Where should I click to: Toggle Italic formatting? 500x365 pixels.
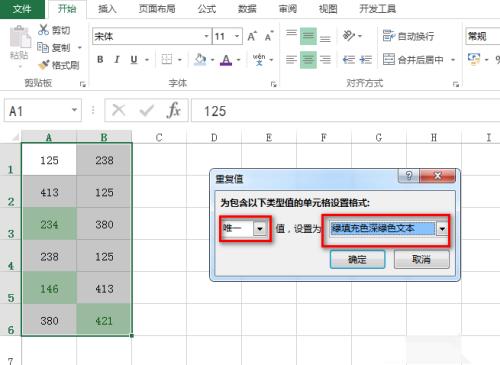click(x=117, y=60)
